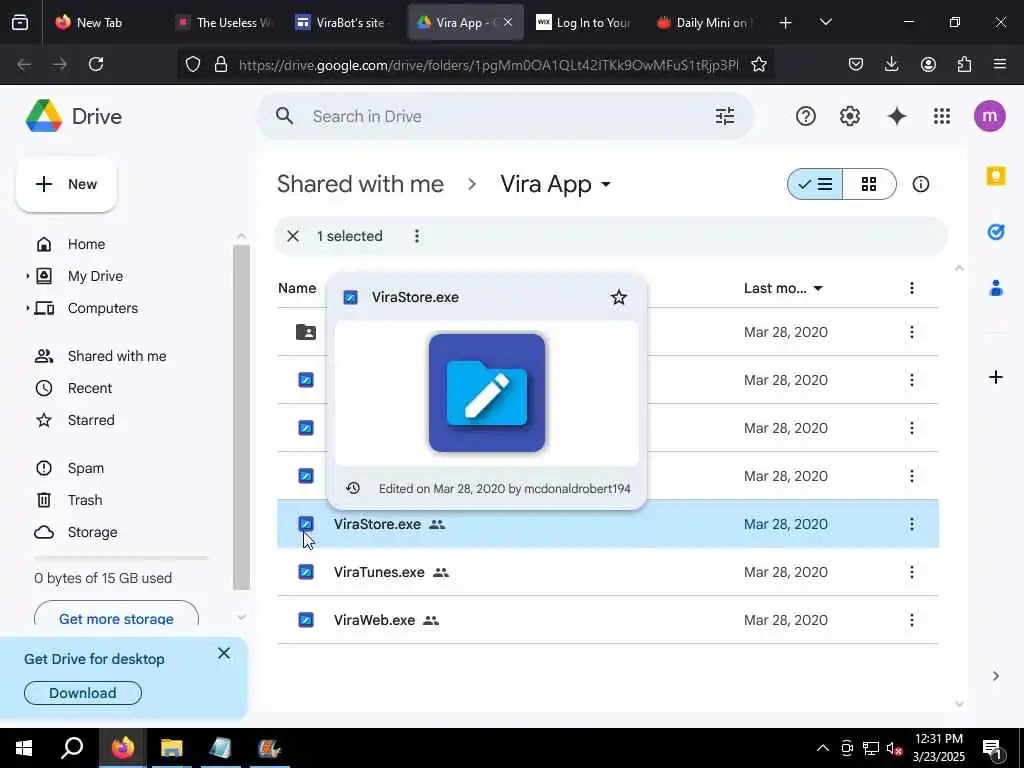Open Firefox extensions icon

tap(964, 64)
